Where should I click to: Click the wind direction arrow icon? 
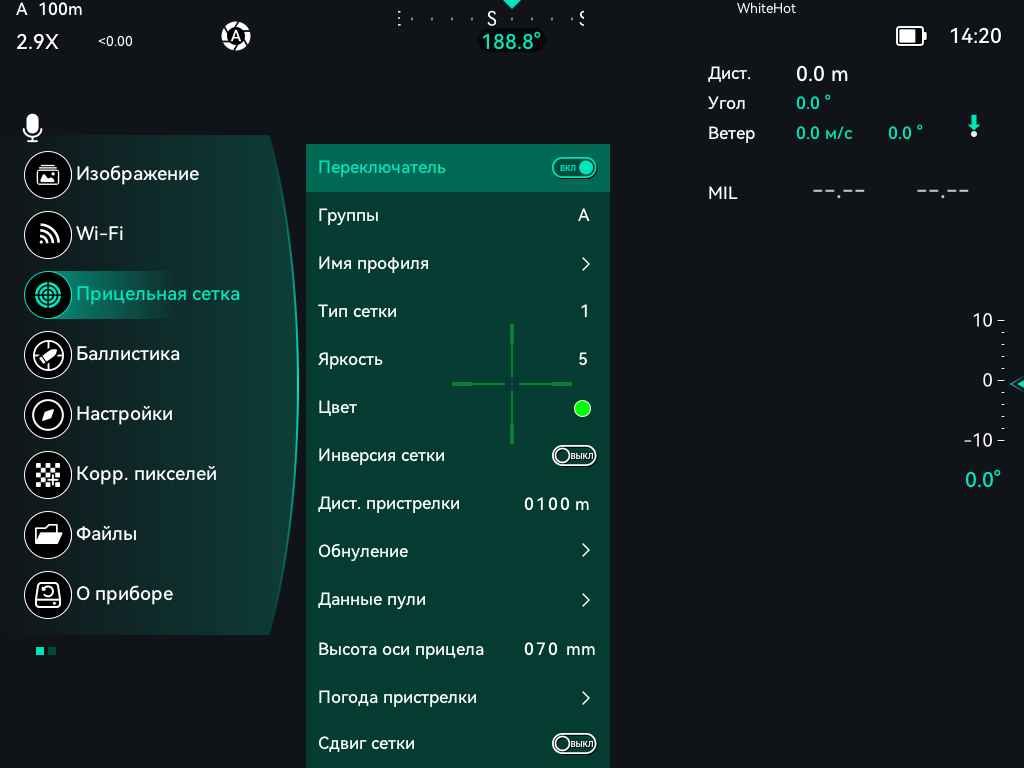pos(974,126)
